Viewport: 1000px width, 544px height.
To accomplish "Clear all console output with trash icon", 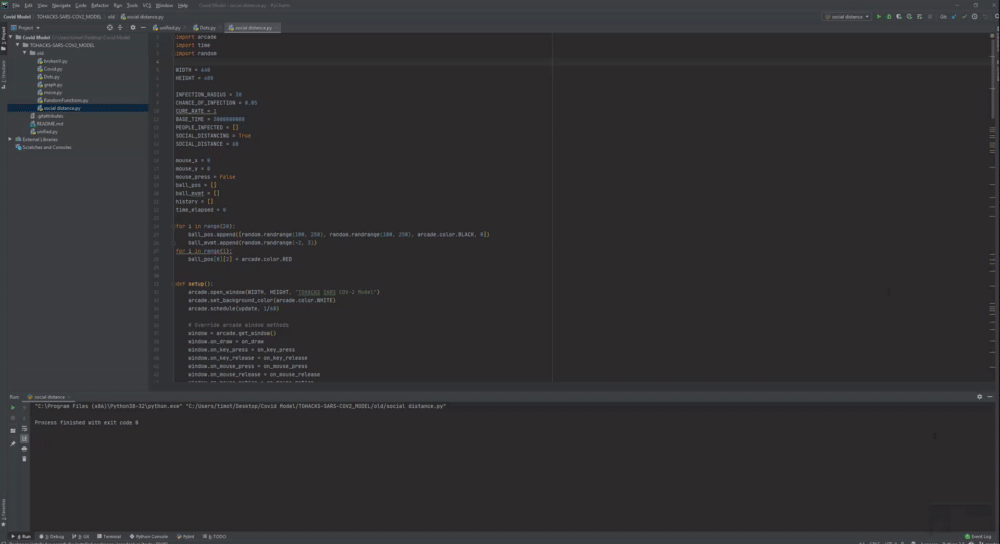I will (x=24, y=459).
